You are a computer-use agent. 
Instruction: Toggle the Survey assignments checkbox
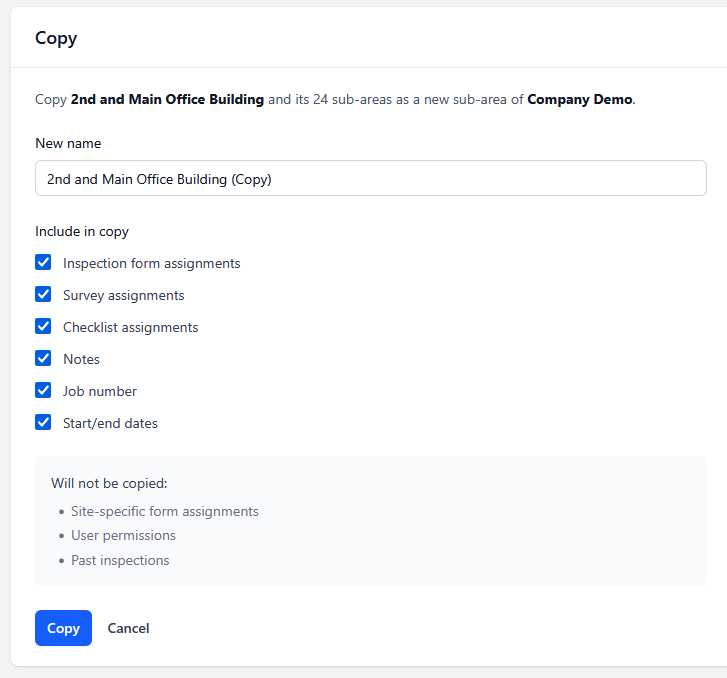pos(43,295)
